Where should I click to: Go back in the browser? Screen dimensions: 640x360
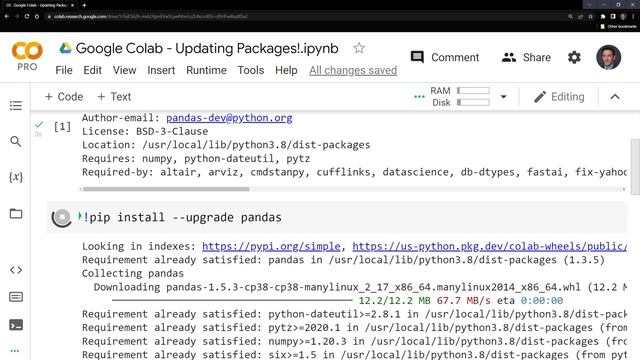coord(7,16)
